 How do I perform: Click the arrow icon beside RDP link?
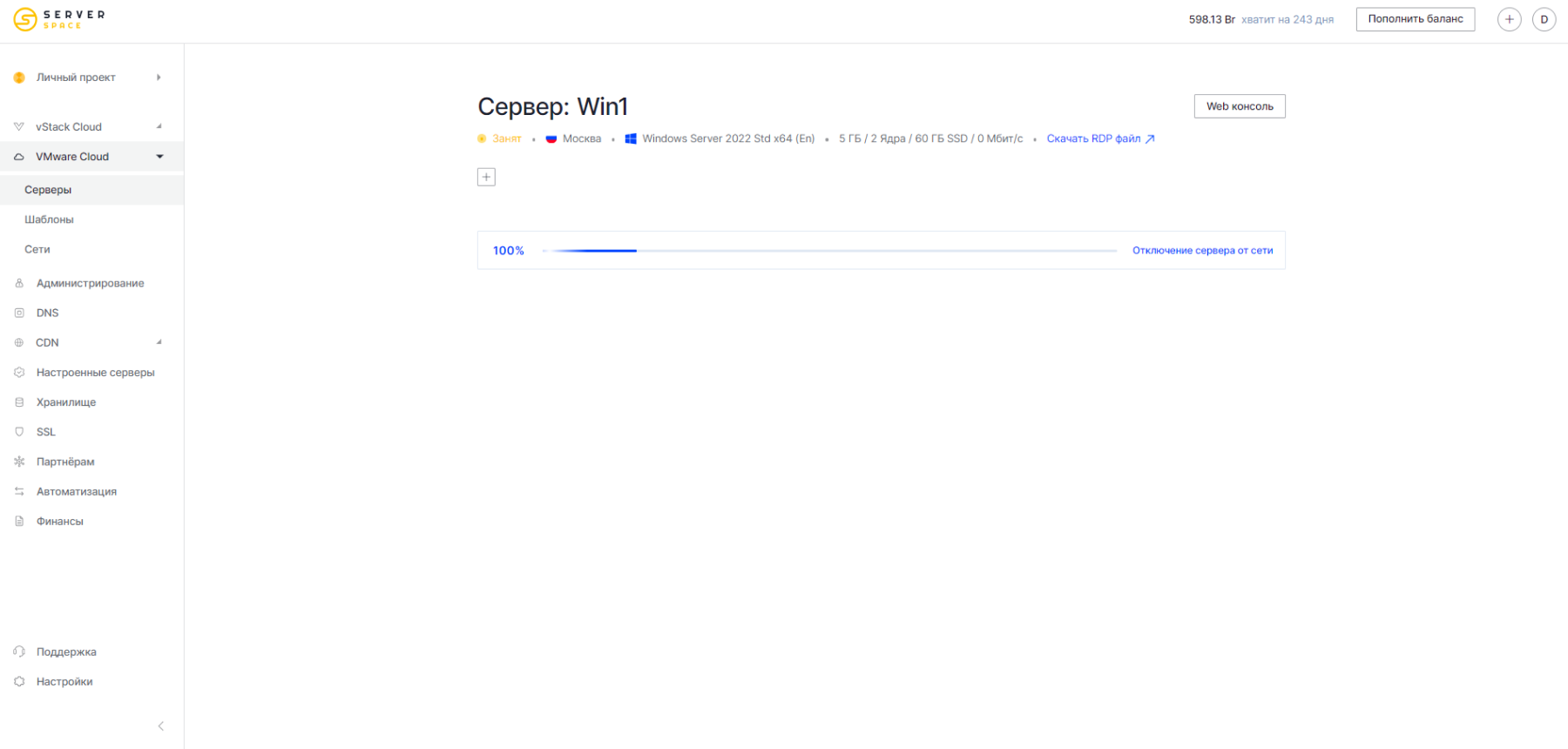[1150, 138]
